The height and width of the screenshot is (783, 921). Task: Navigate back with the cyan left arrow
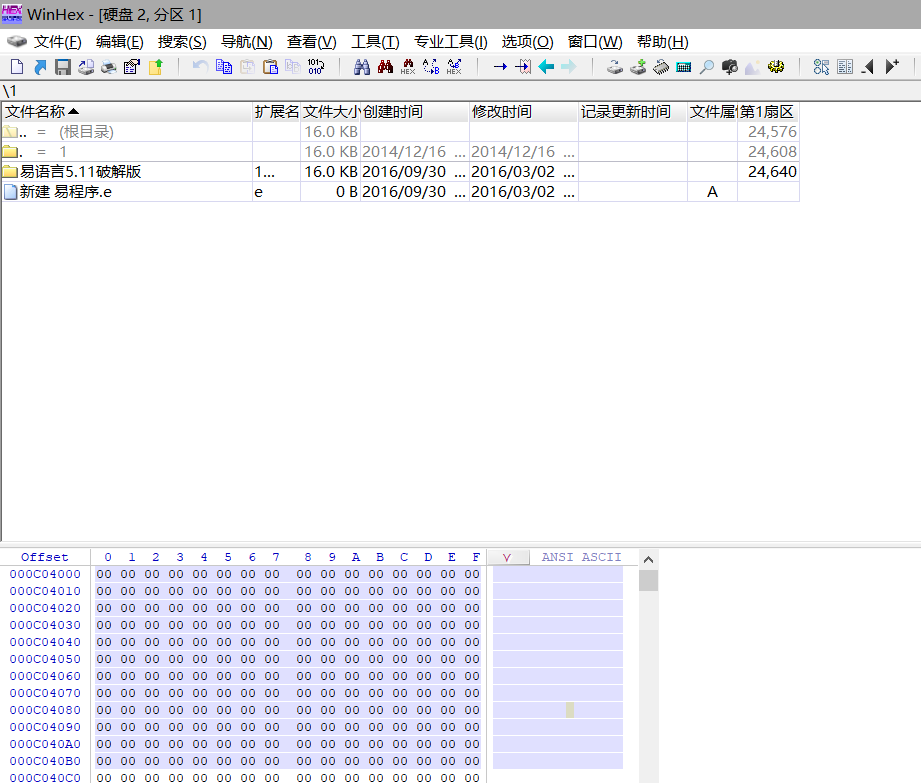[x=546, y=67]
